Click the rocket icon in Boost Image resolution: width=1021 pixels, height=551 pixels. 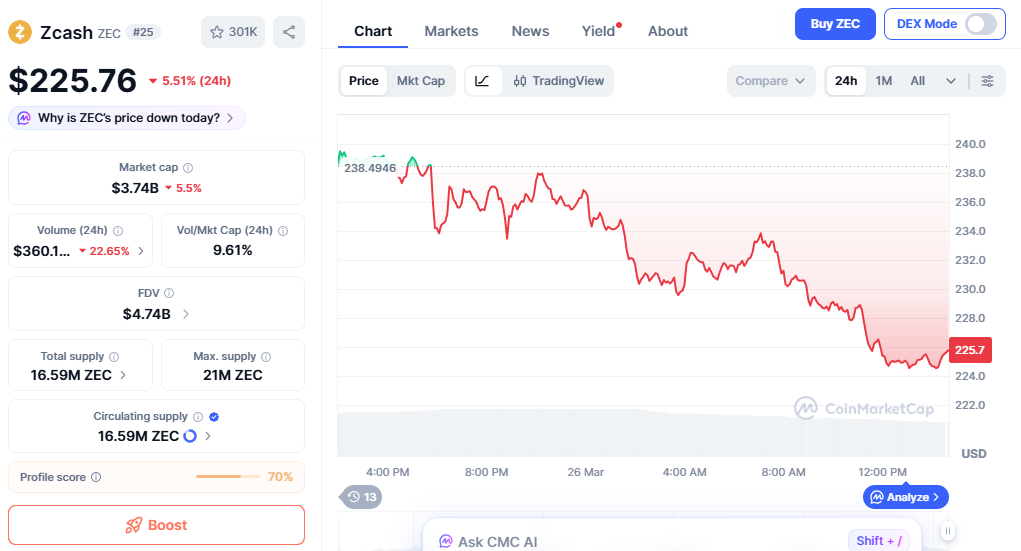click(133, 526)
